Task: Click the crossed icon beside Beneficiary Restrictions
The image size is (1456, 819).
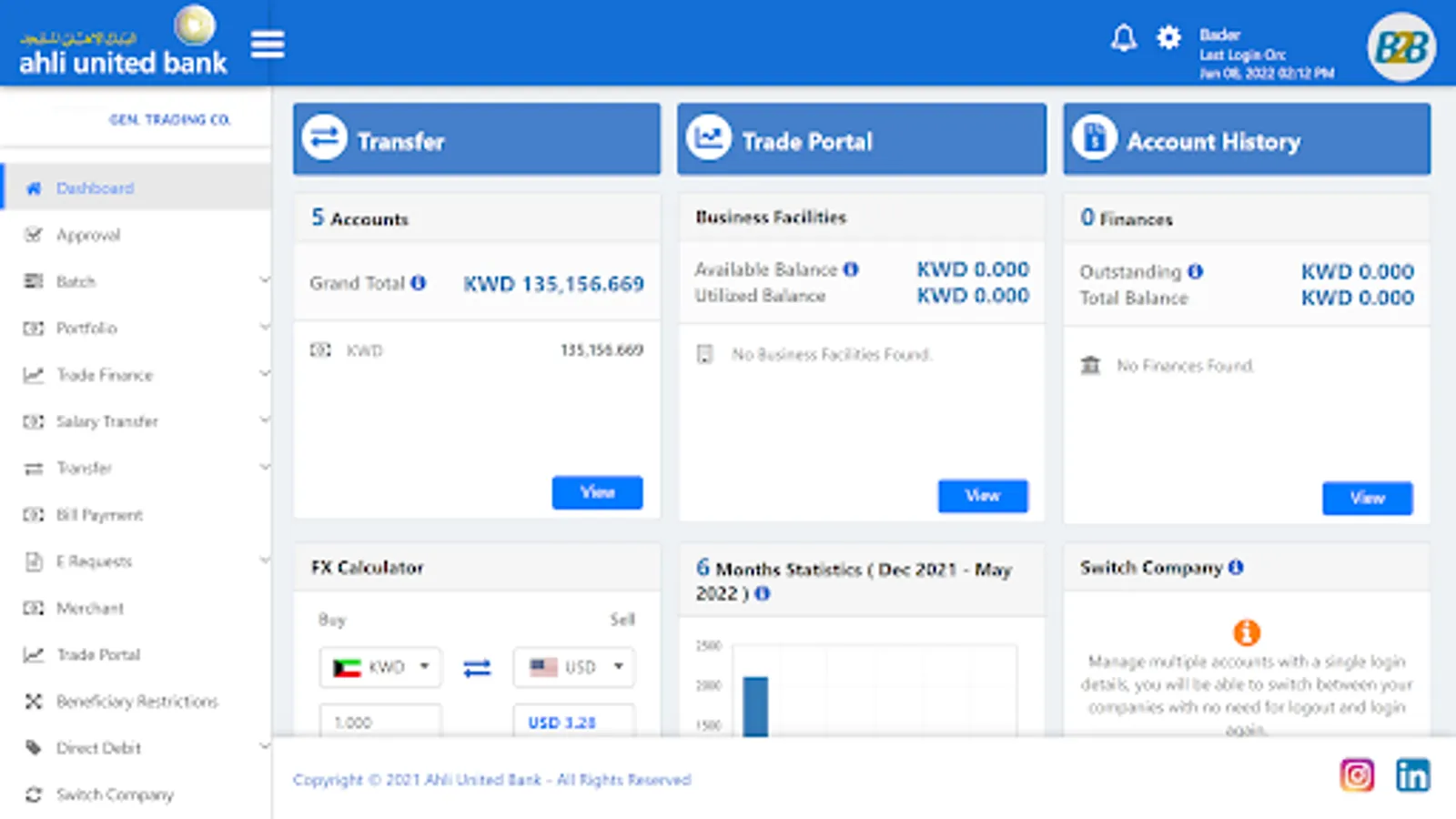Action: point(34,701)
